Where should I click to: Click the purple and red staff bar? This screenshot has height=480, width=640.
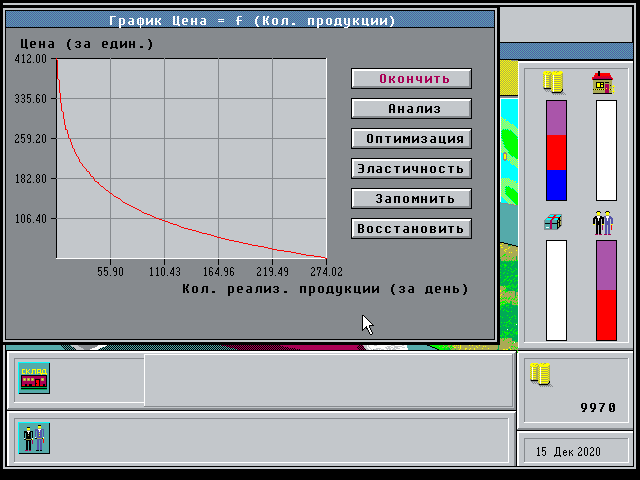[606, 290]
